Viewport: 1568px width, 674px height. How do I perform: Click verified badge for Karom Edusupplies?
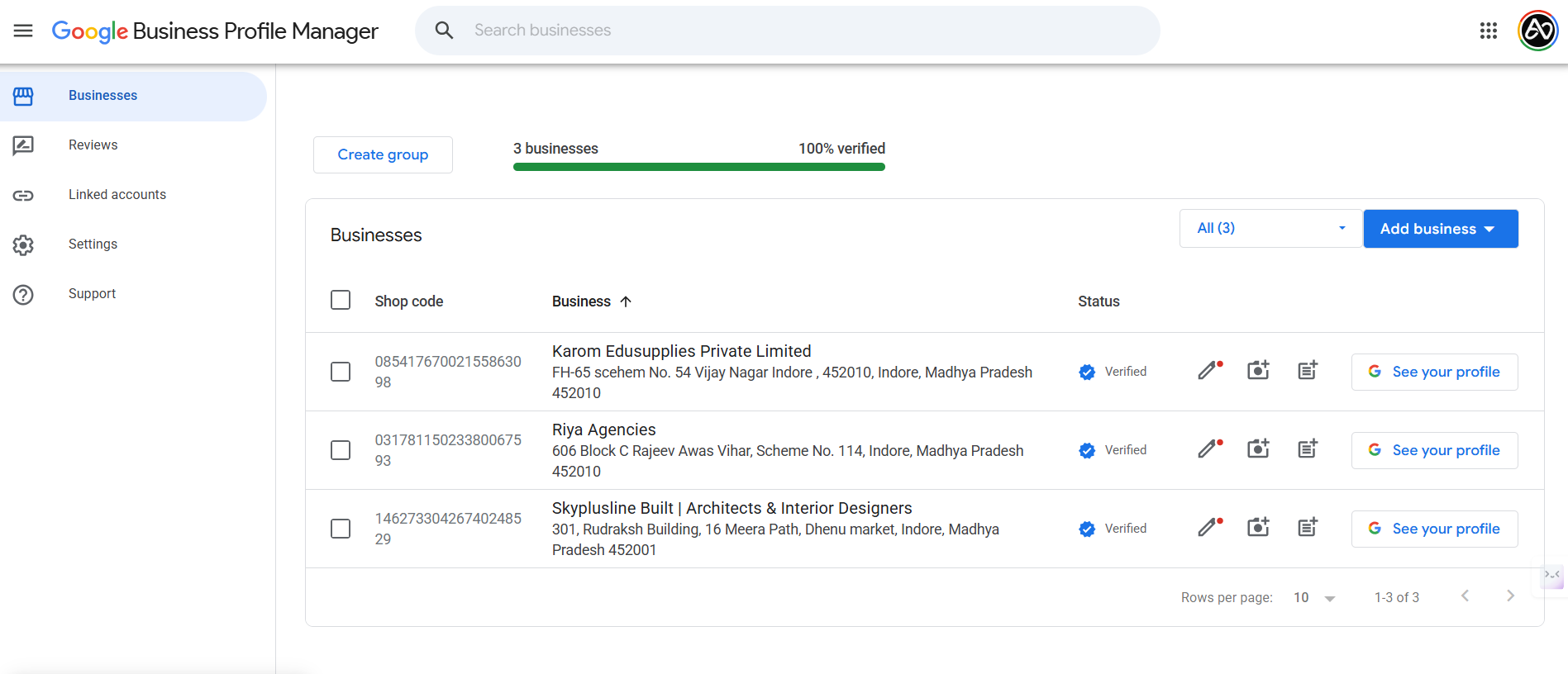[1087, 372]
